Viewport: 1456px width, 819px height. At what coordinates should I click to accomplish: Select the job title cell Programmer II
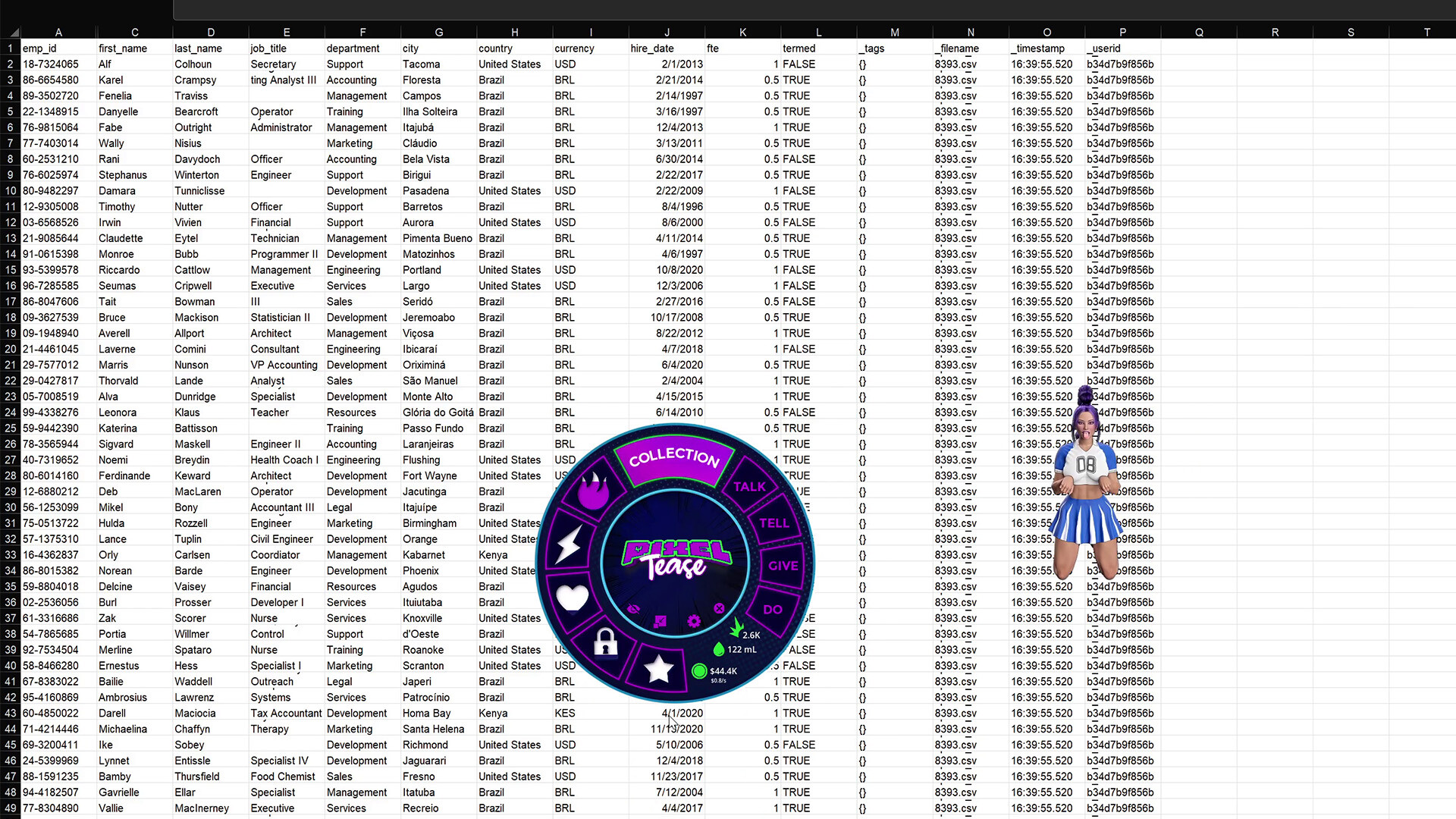(x=287, y=254)
